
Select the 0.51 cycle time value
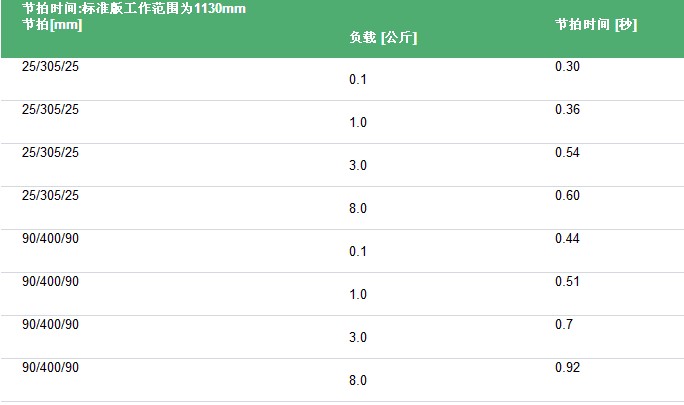(567, 281)
